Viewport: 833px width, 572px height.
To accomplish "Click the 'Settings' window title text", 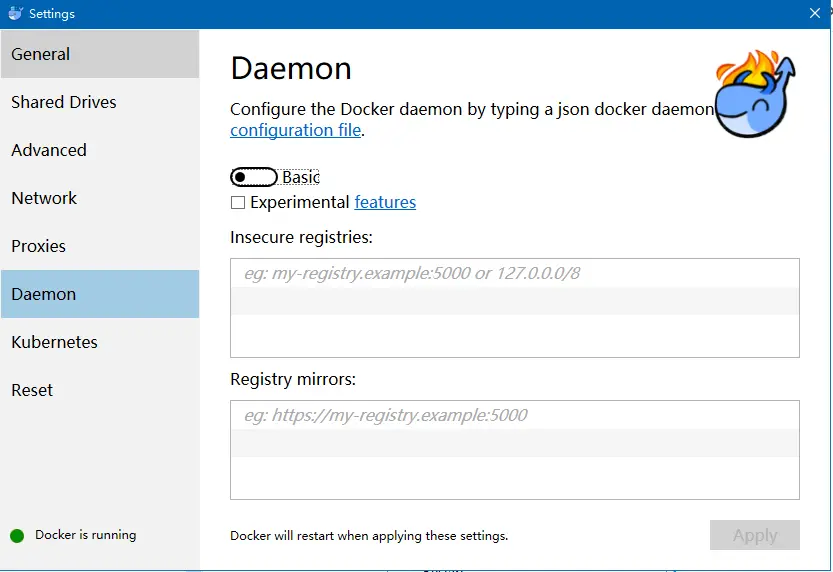I will pos(52,14).
